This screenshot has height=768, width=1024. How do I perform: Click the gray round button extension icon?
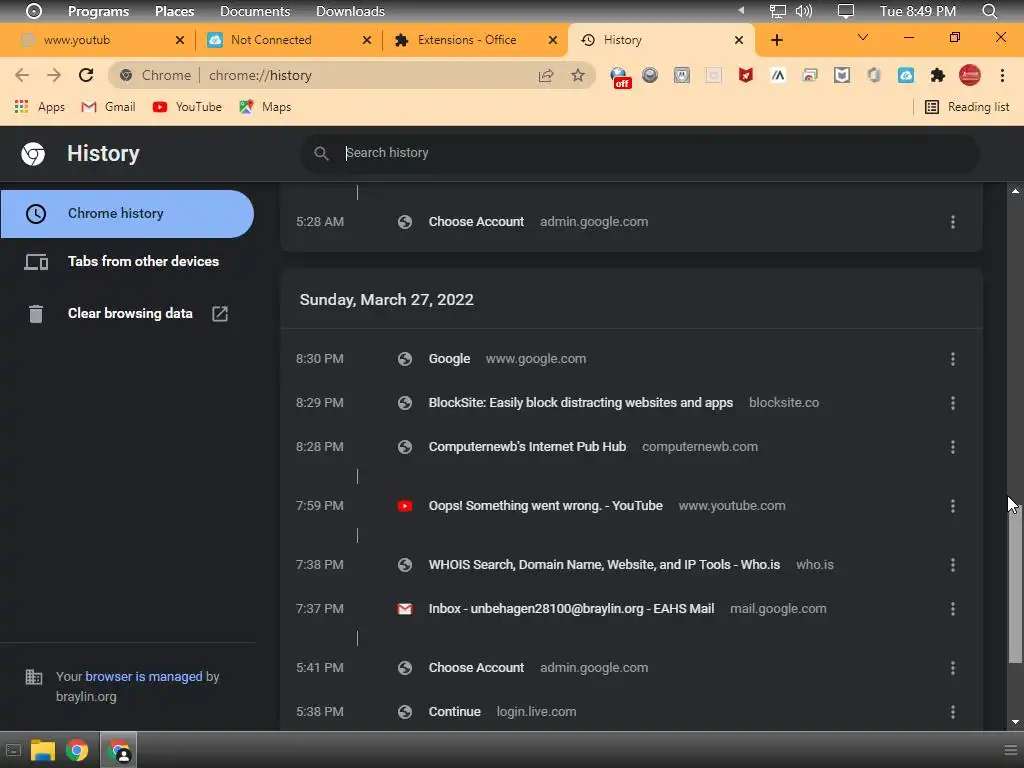coord(649,75)
